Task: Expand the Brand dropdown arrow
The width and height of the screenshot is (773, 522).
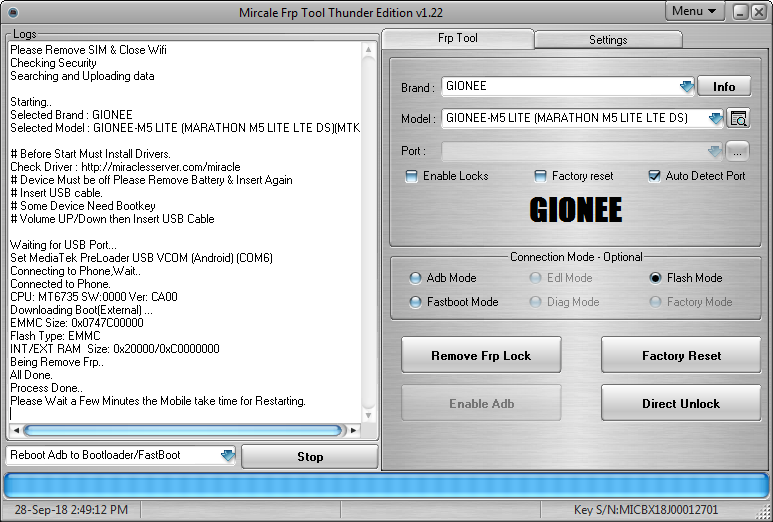Action: point(686,87)
